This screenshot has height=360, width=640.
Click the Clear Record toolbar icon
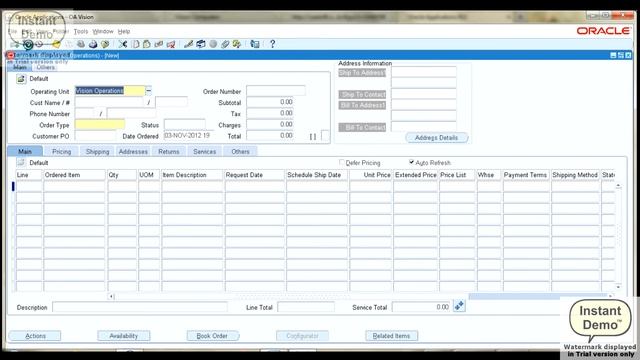pyautogui.click(x=158, y=44)
